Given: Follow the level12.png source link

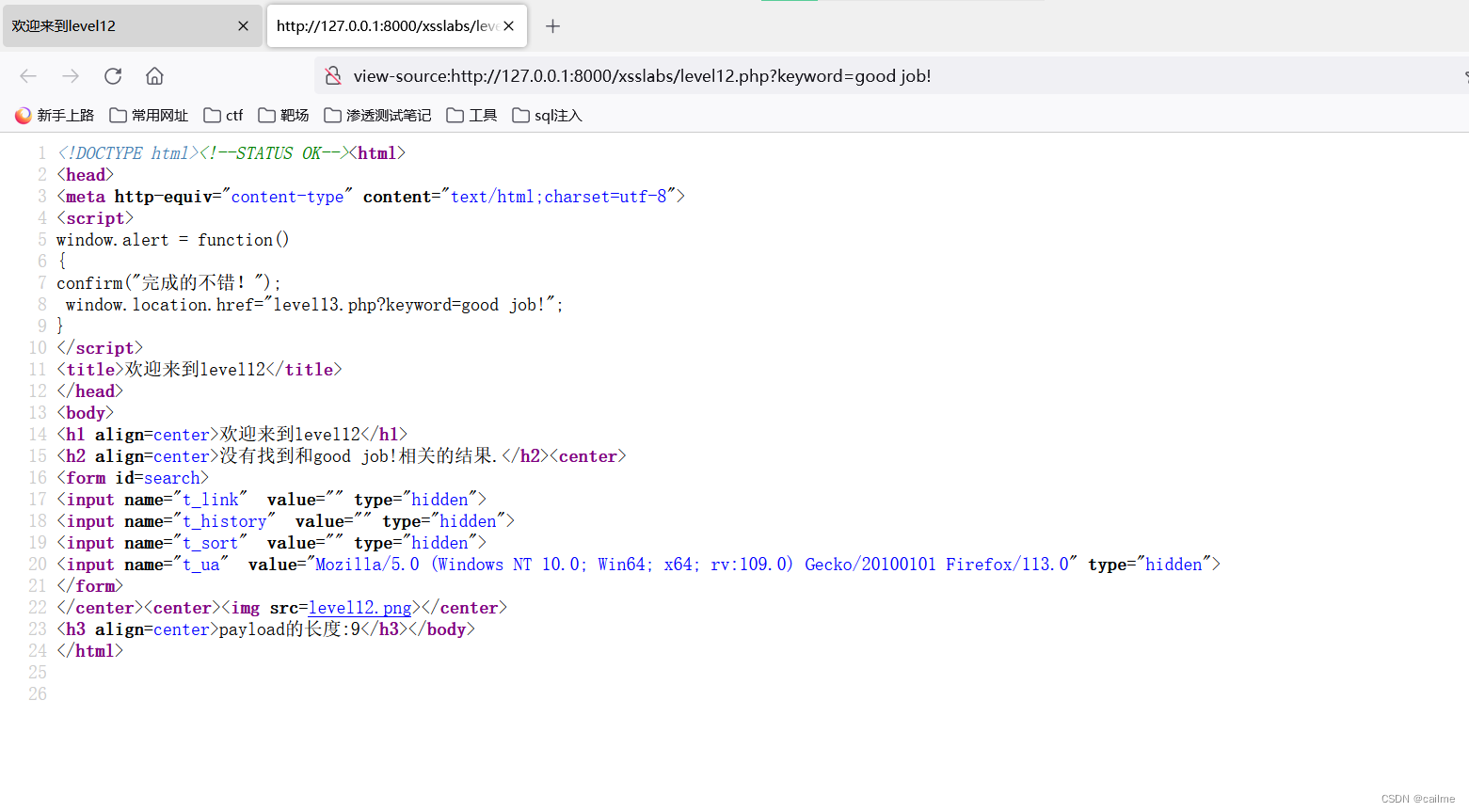Looking at the screenshot, I should (x=359, y=608).
